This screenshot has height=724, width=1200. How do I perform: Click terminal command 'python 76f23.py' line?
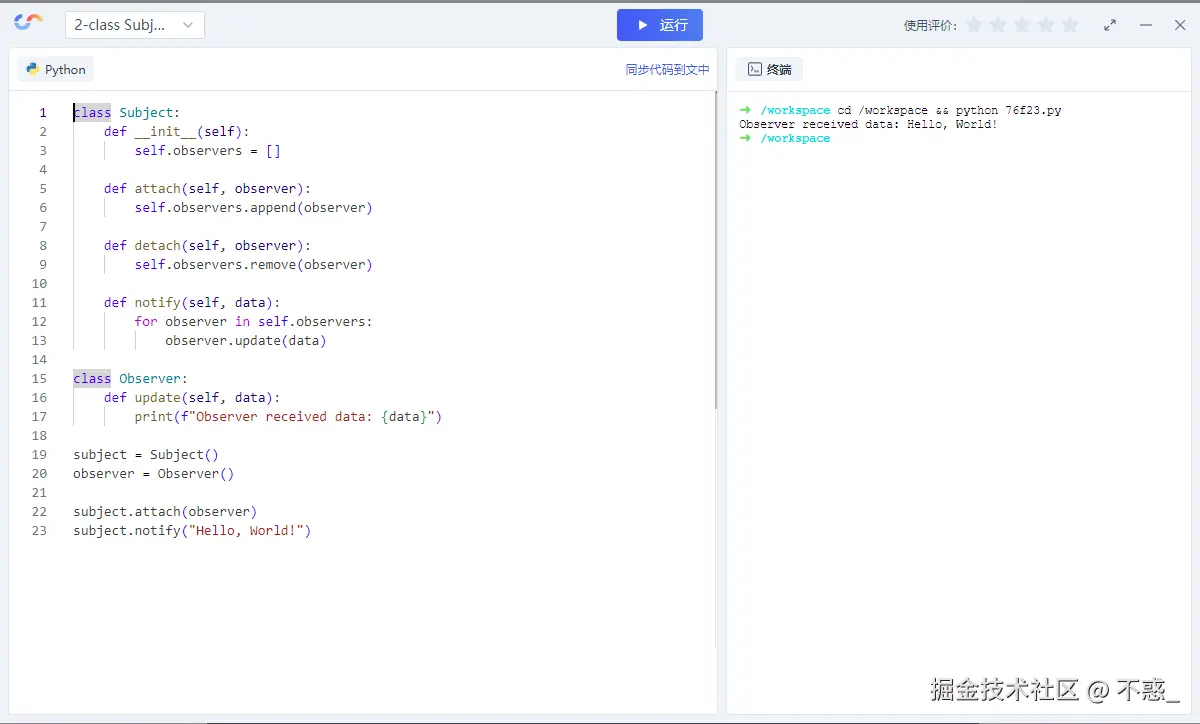[x=900, y=110]
